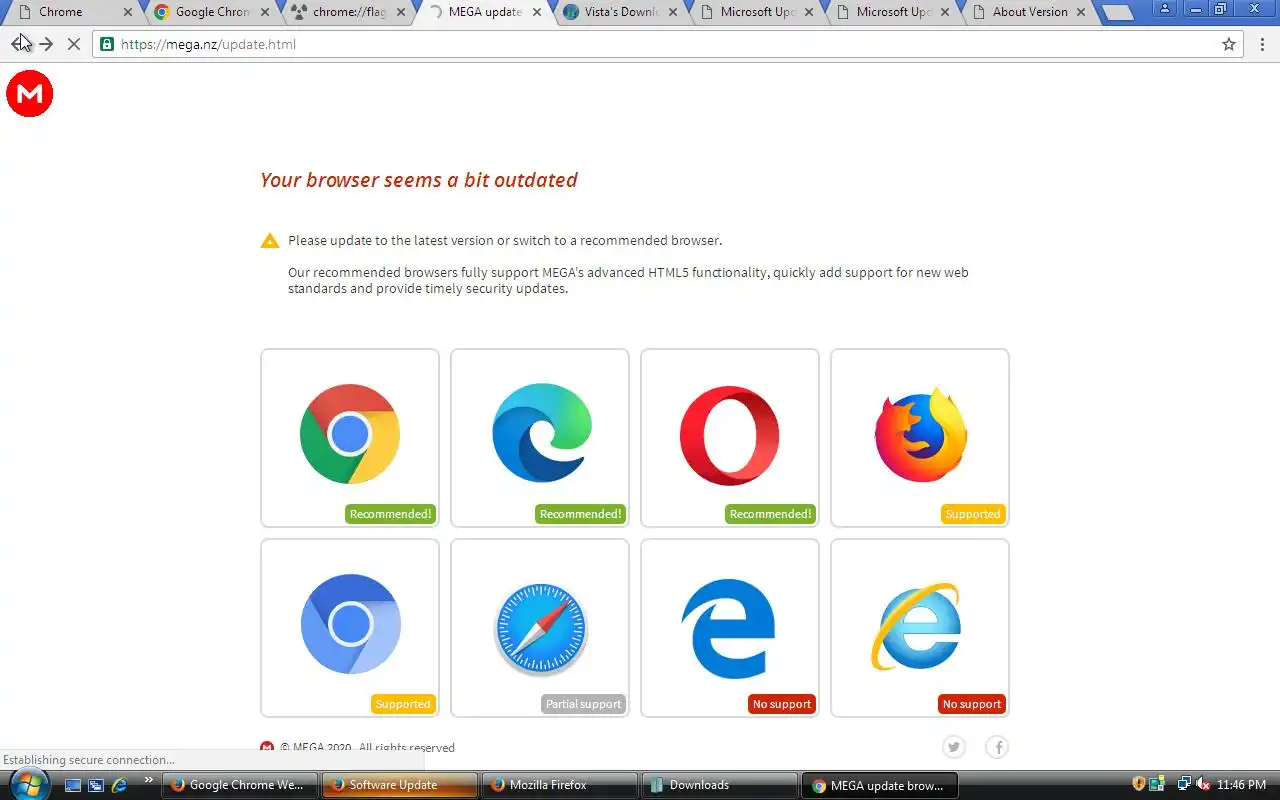The height and width of the screenshot is (800, 1280).
Task: Switch to the second Microsoft Update tab
Action: (x=890, y=12)
